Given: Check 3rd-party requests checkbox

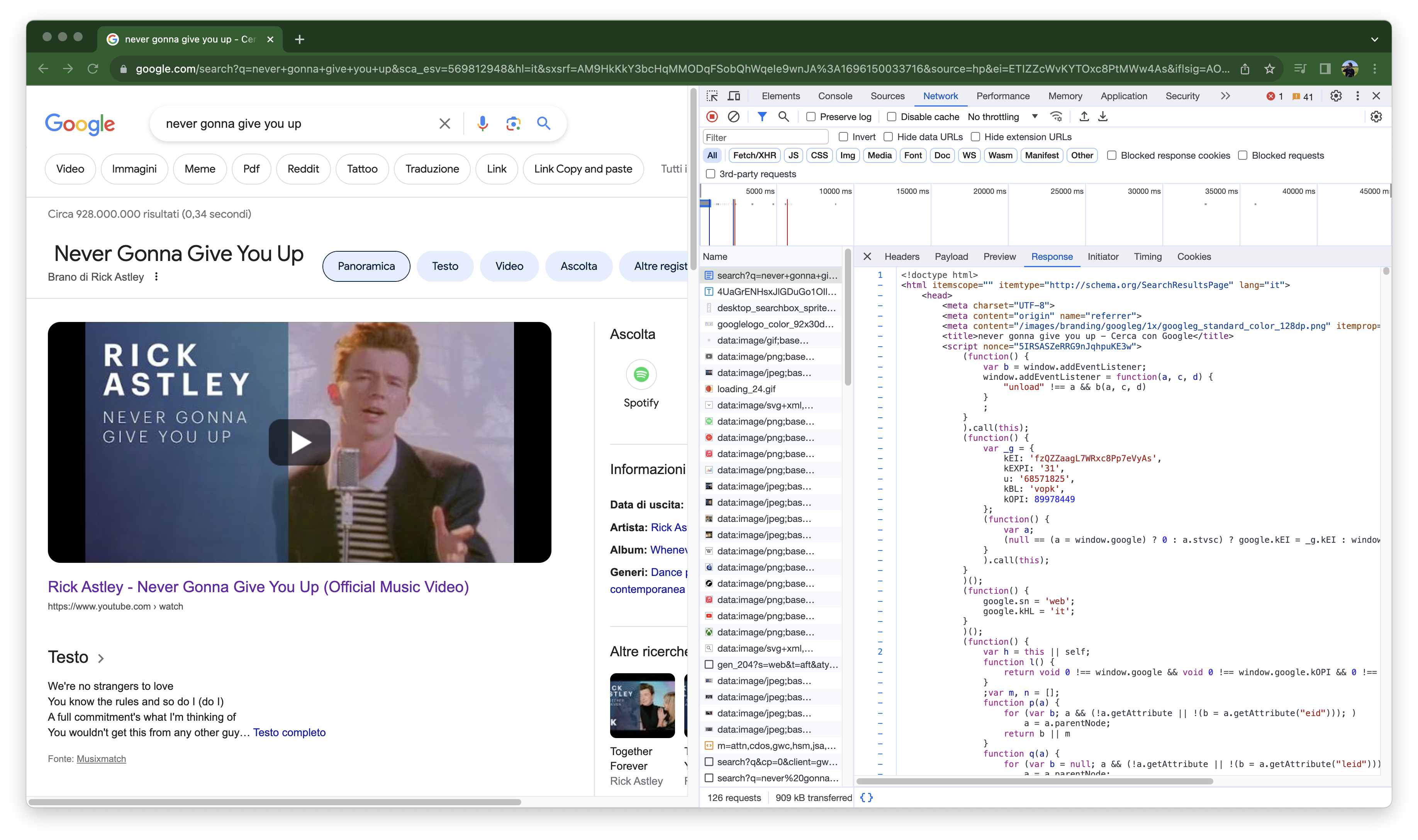Looking at the screenshot, I should [711, 174].
